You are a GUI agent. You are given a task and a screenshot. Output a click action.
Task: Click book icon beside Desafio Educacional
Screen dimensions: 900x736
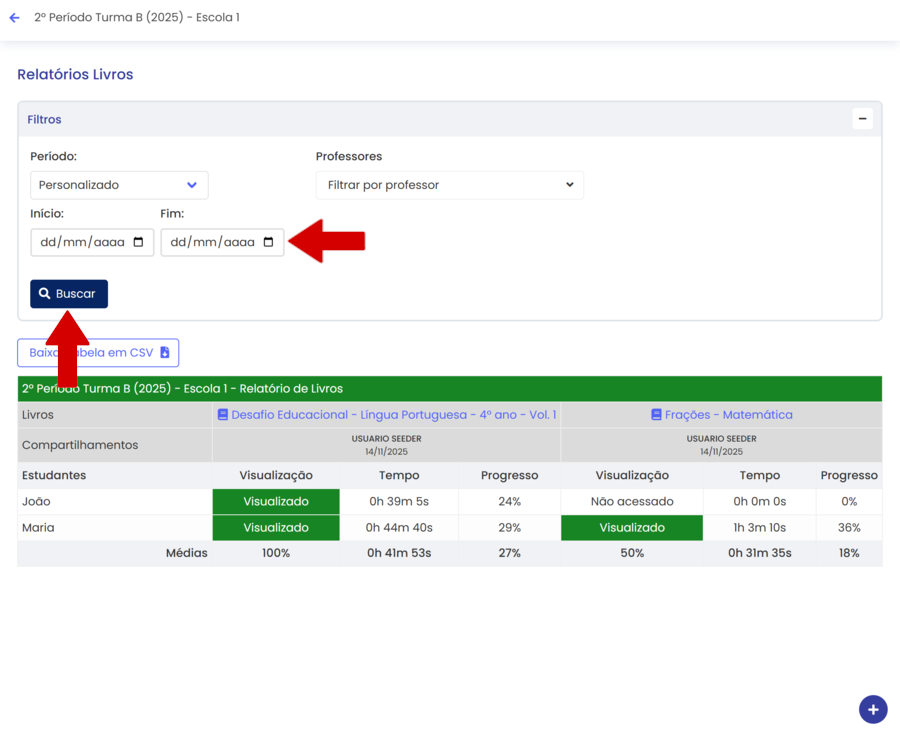click(223, 415)
